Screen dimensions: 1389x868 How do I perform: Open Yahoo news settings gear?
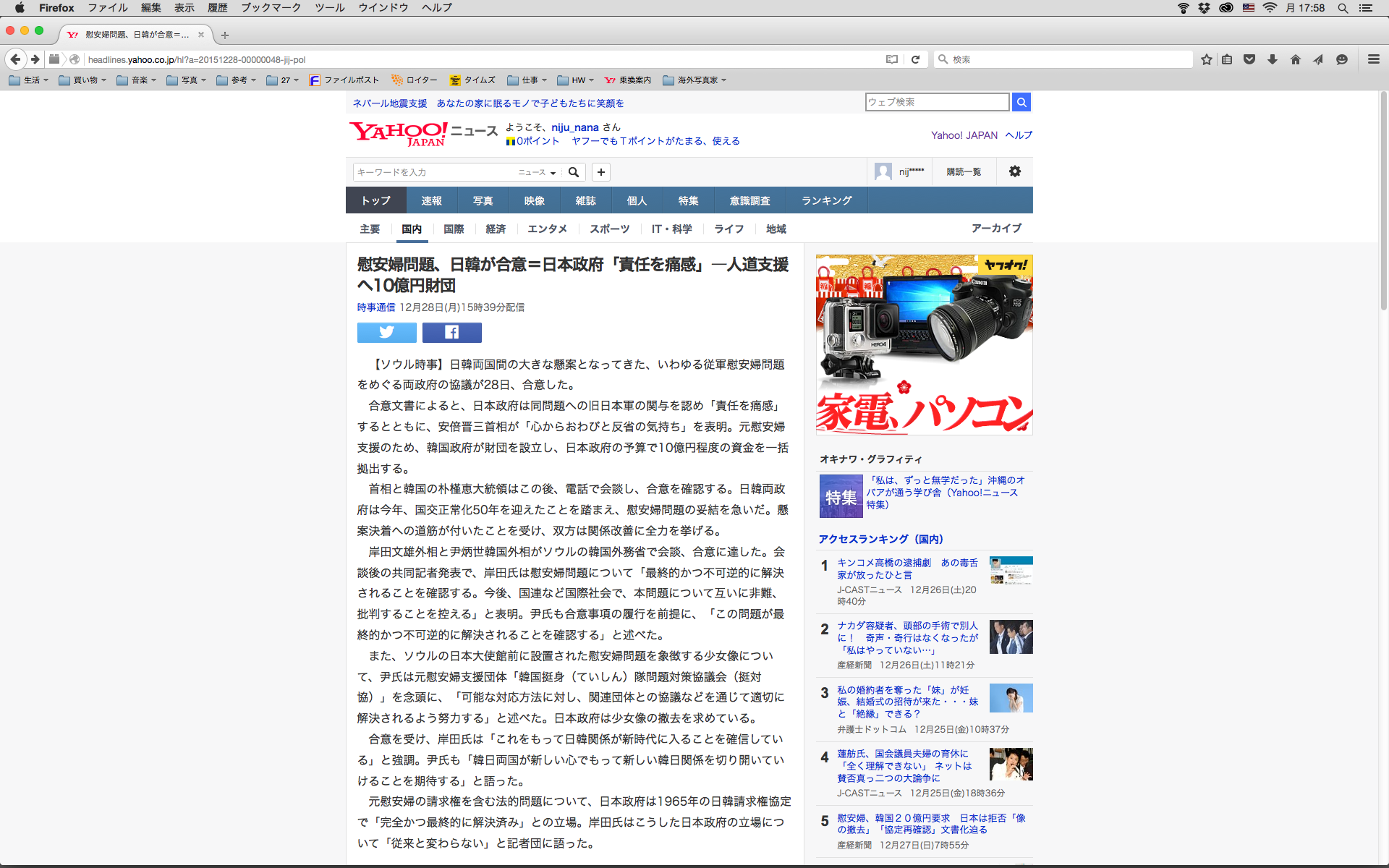(x=1015, y=171)
